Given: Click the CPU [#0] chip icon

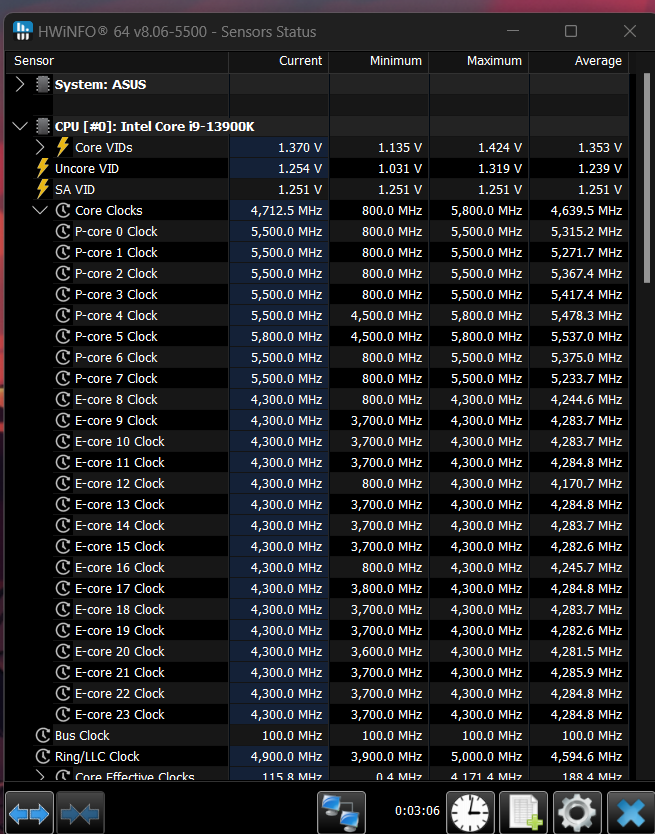Looking at the screenshot, I should 43,126.
